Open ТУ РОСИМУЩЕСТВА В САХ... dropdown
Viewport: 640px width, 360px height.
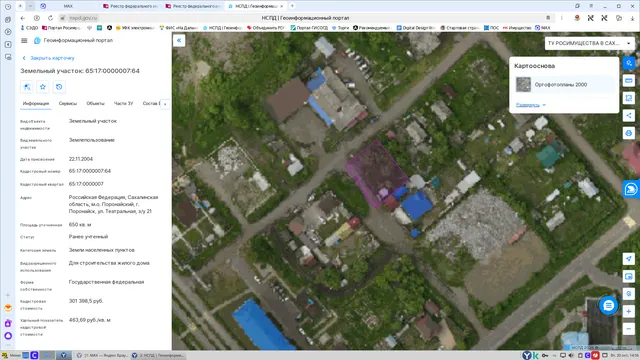[x=589, y=43]
